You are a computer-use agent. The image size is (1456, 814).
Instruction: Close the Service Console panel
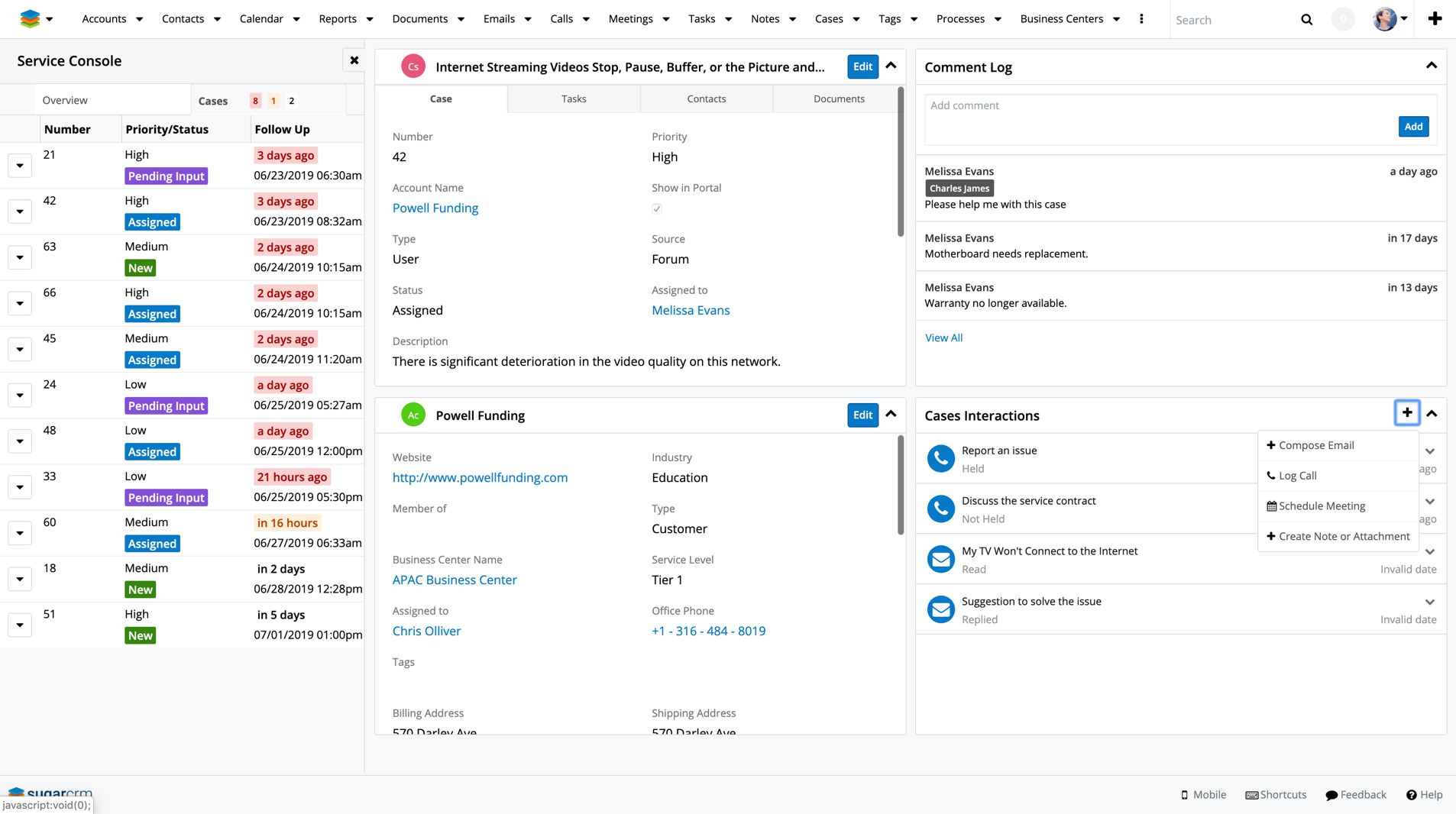(x=354, y=60)
